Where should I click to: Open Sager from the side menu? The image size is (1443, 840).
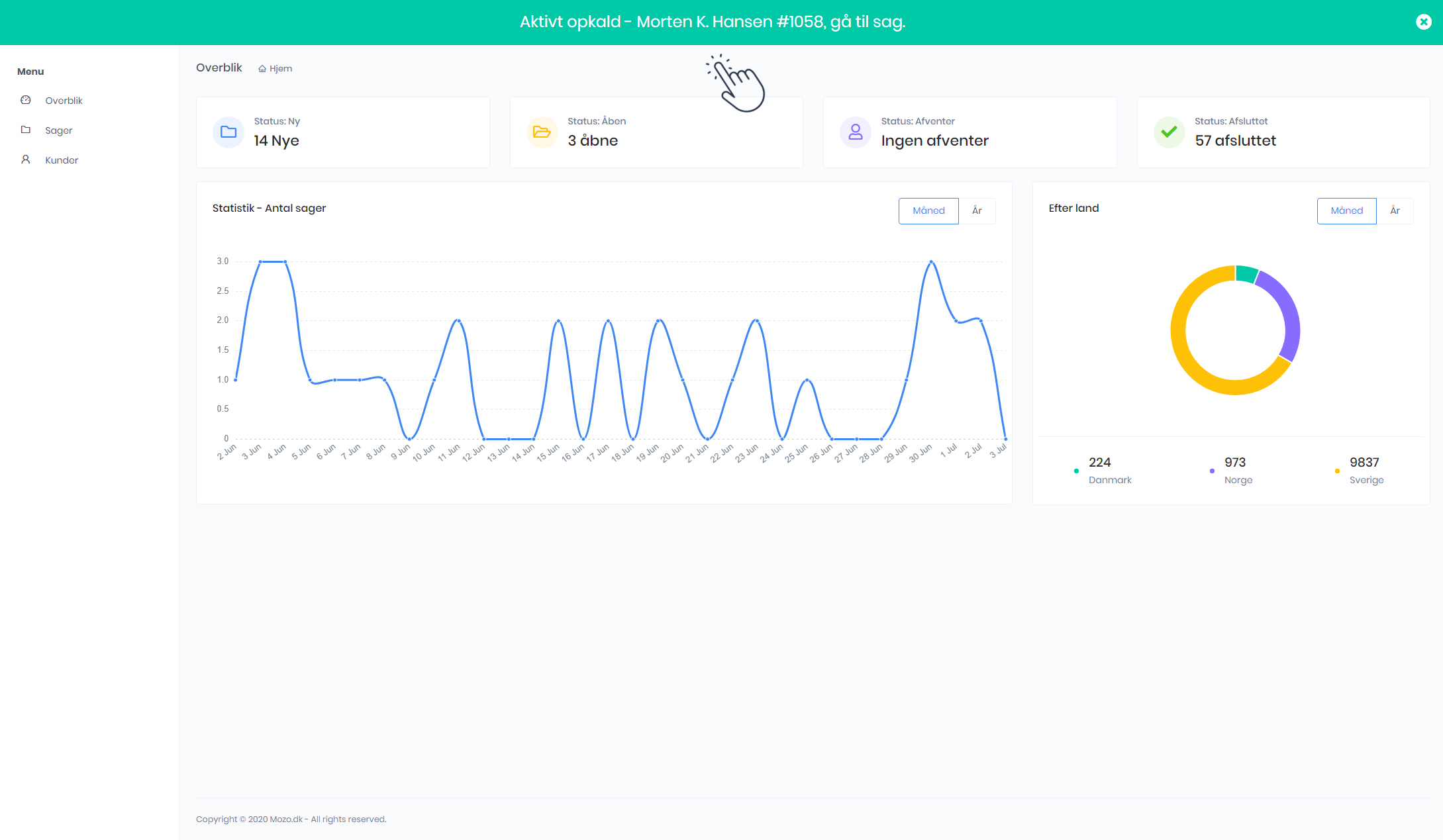tap(59, 130)
